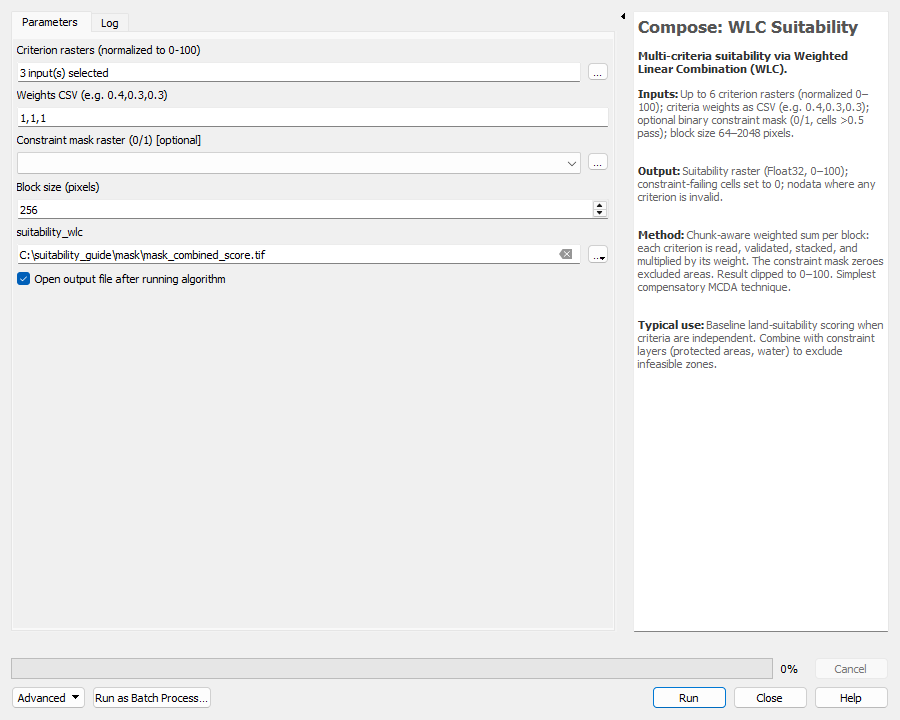Open criterion rasters multiple selection browse button
Screen dimensions: 900x720
tap(598, 72)
